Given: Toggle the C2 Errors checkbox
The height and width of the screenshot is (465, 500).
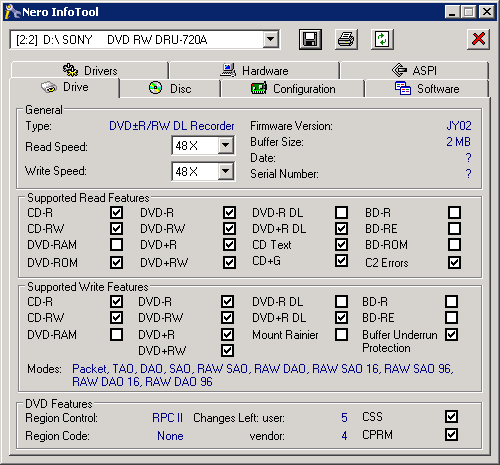Looking at the screenshot, I should tap(454, 262).
